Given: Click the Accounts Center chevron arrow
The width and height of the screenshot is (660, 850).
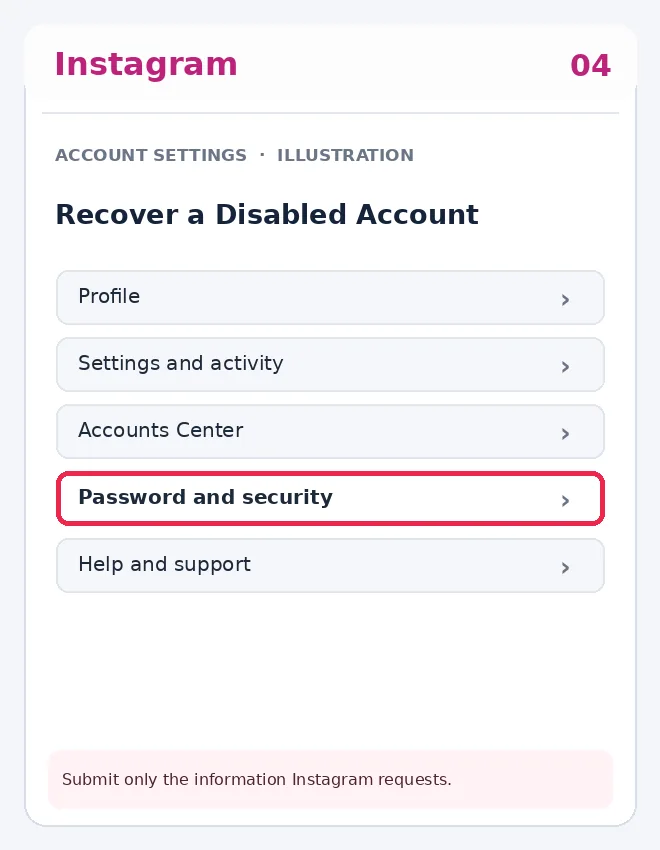Looking at the screenshot, I should tap(565, 434).
